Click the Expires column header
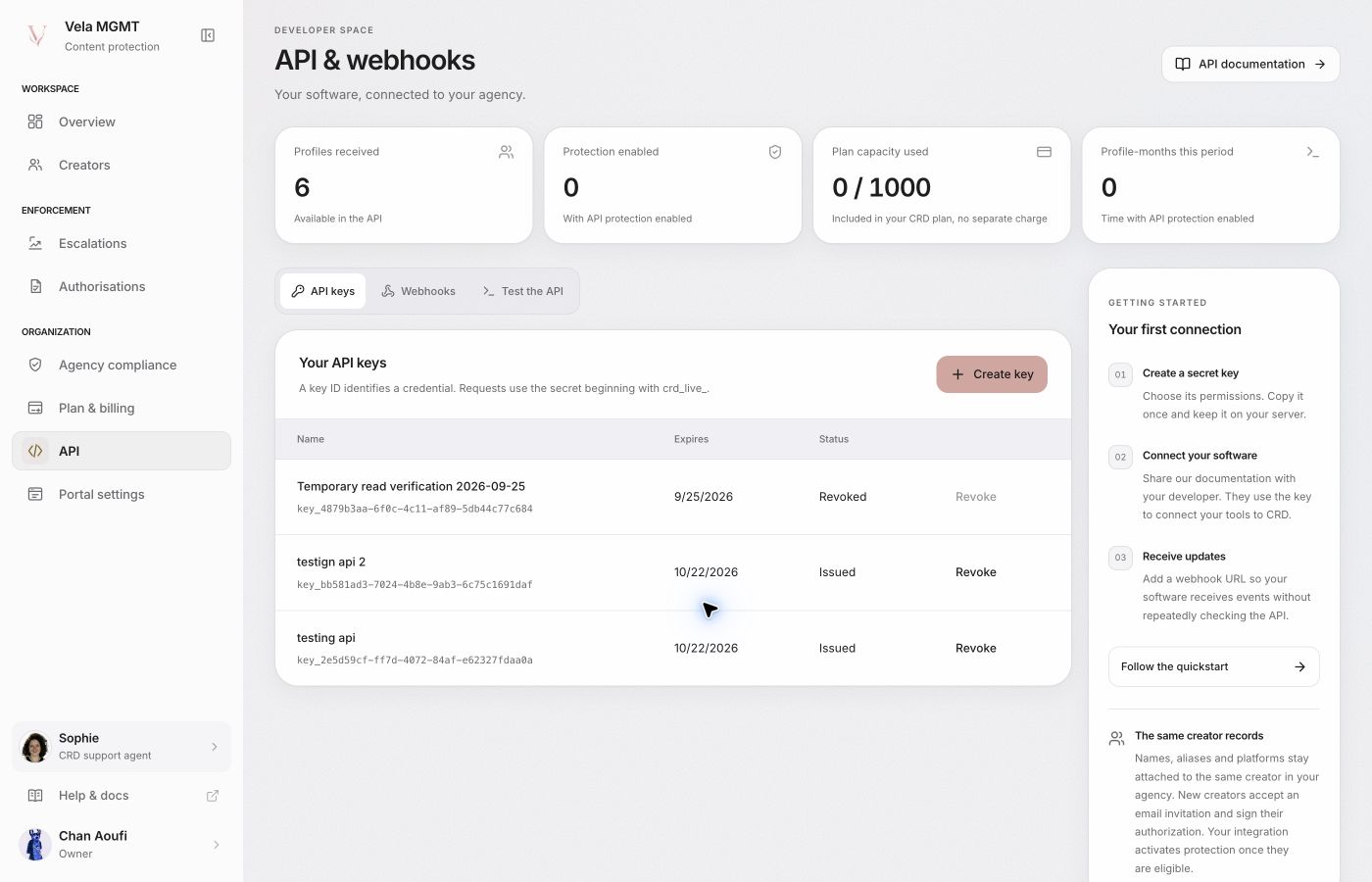This screenshot has height=882, width=1372. (x=691, y=439)
